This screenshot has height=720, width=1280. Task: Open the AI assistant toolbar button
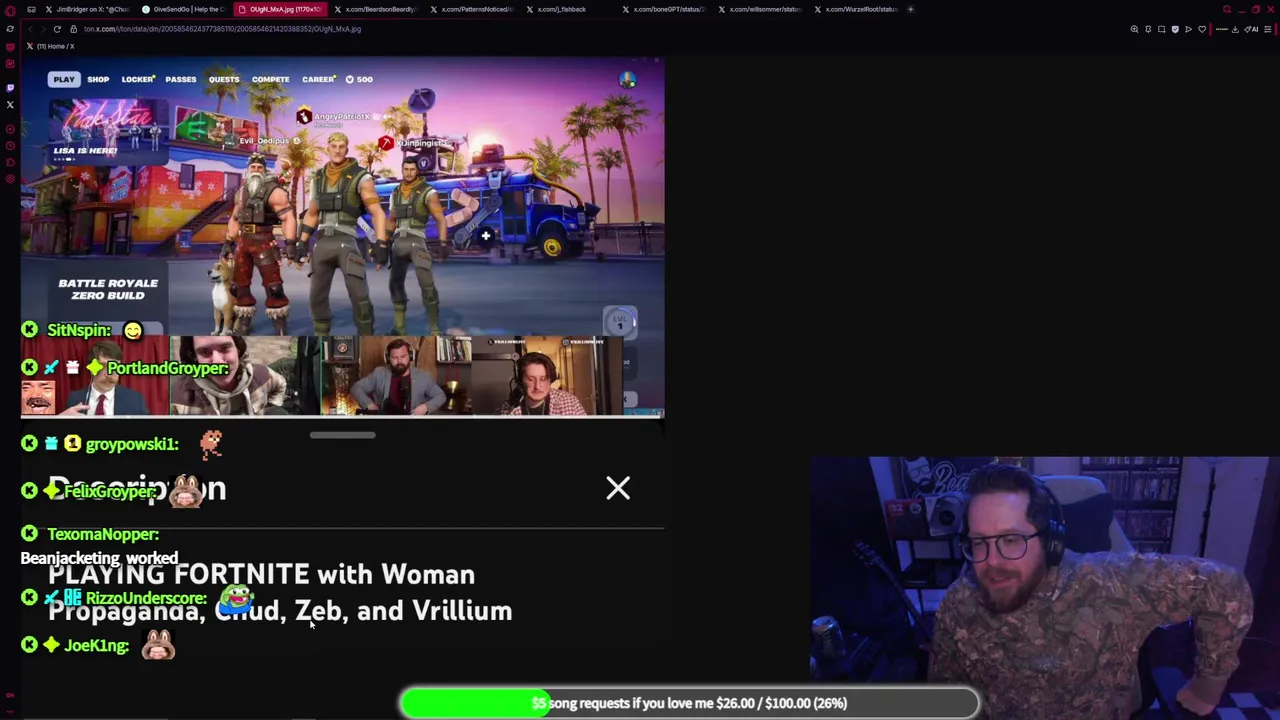[x=1252, y=29]
